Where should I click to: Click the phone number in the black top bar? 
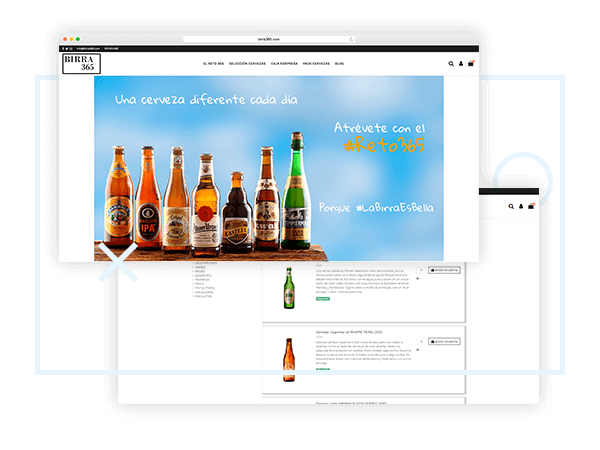click(111, 49)
